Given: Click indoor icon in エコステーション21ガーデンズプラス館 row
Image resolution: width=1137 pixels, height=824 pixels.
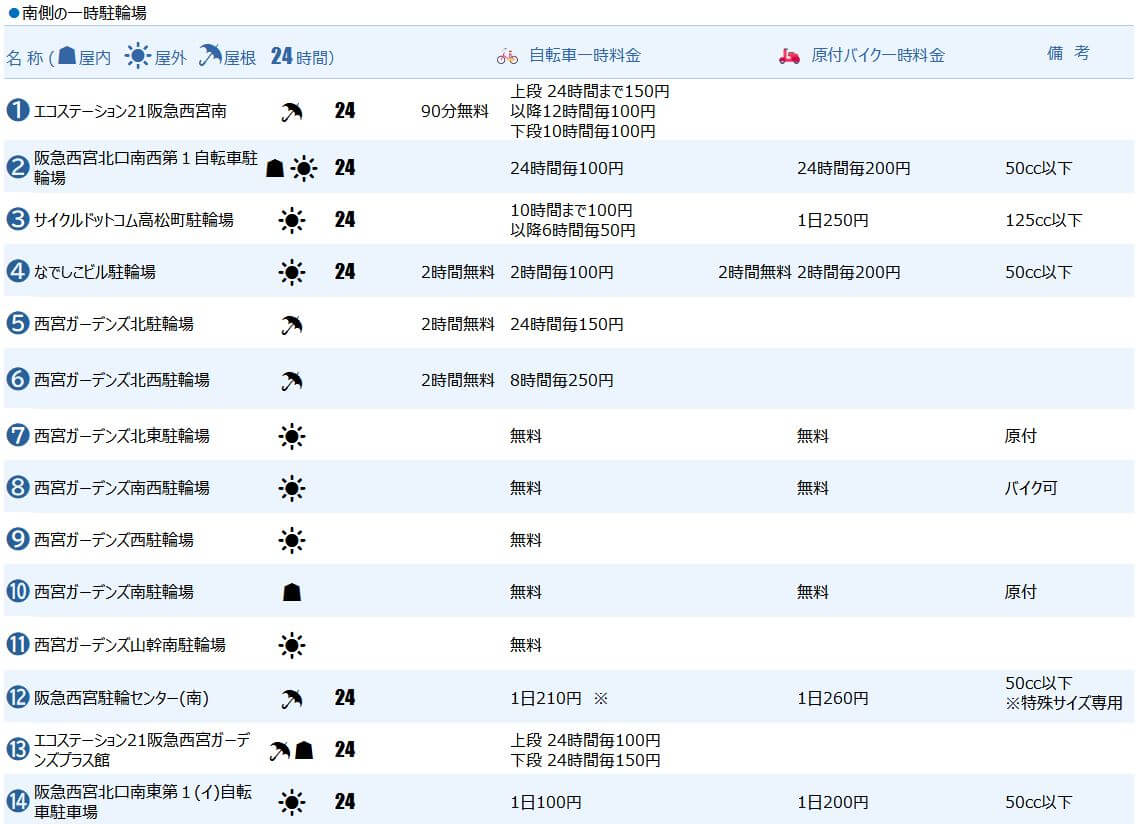Looking at the screenshot, I should 305,750.
